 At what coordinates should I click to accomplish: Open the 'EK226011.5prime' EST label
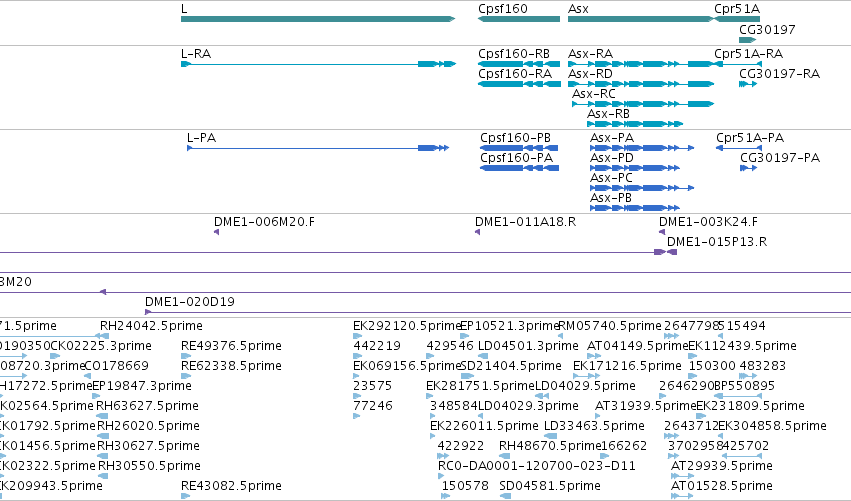[x=484, y=427]
